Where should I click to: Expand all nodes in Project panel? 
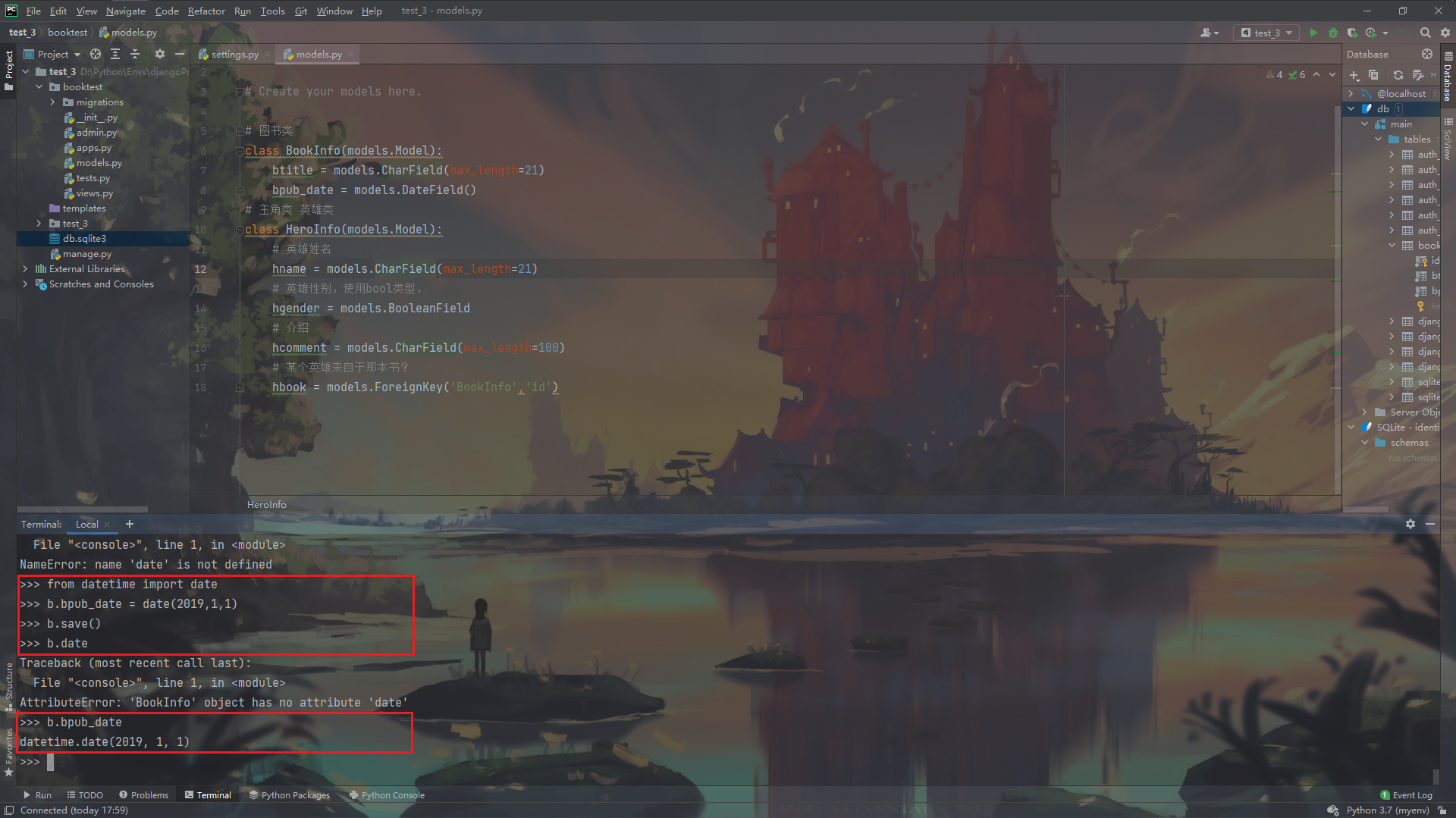115,54
